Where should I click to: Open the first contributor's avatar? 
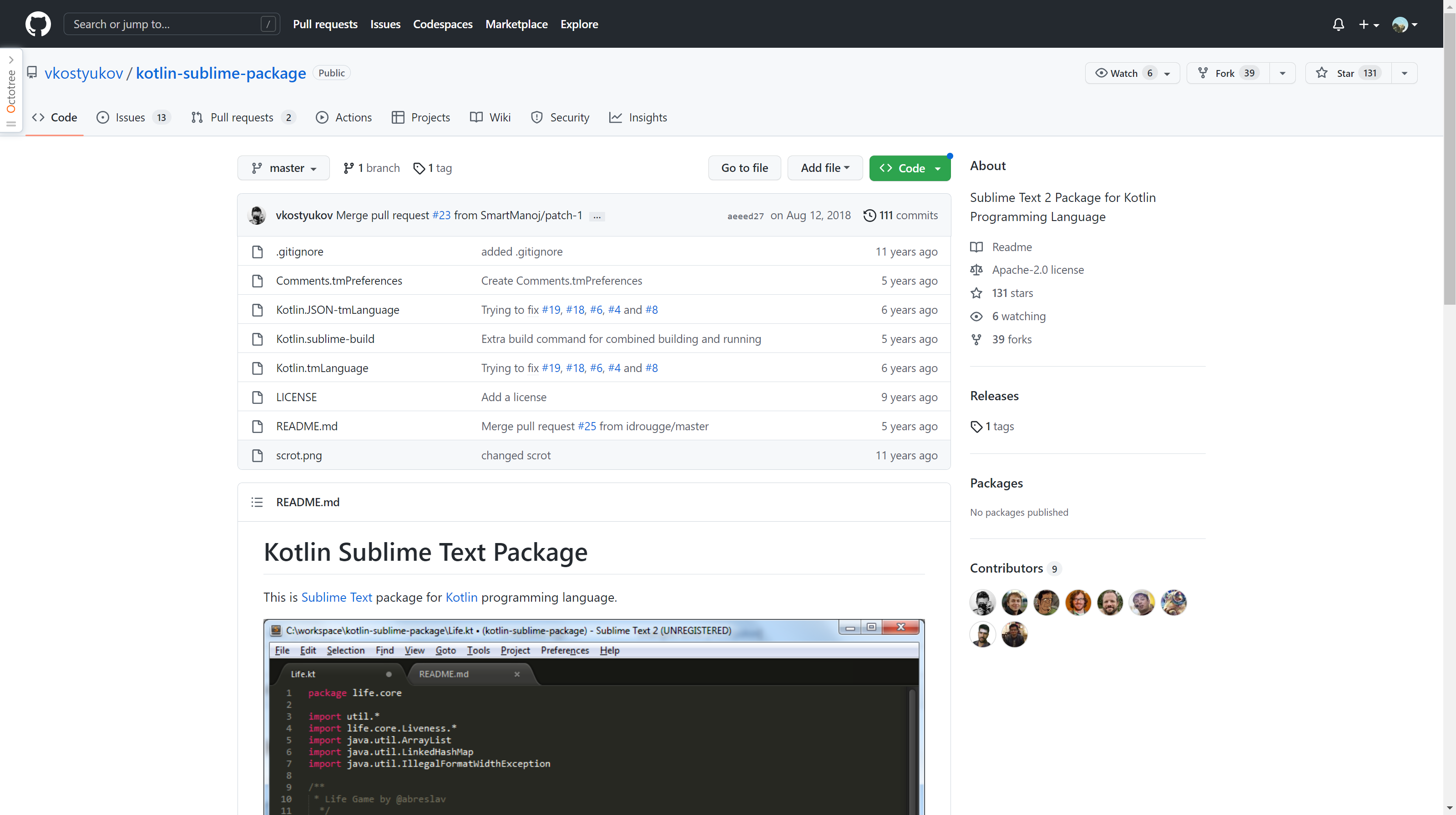(x=982, y=602)
